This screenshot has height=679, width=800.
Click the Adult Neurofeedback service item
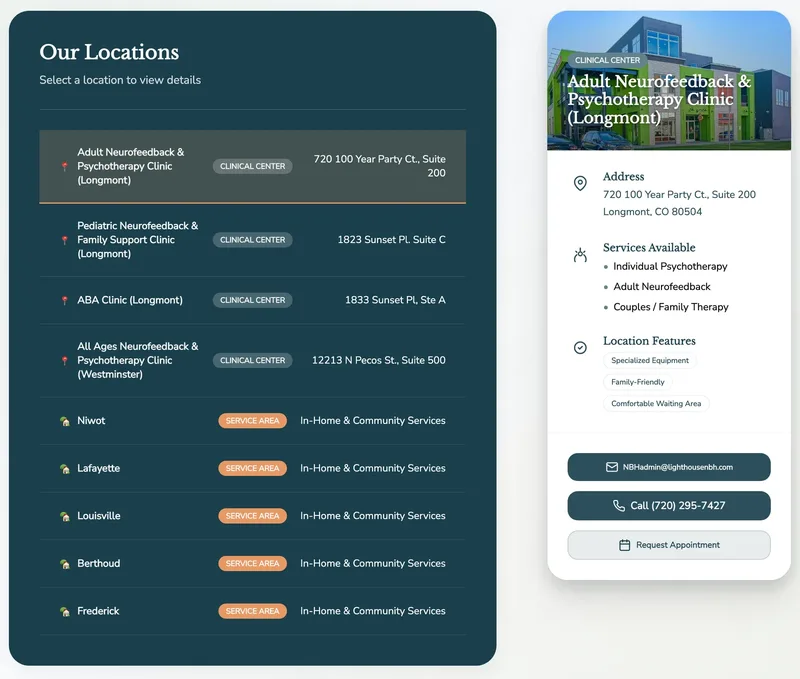point(662,287)
